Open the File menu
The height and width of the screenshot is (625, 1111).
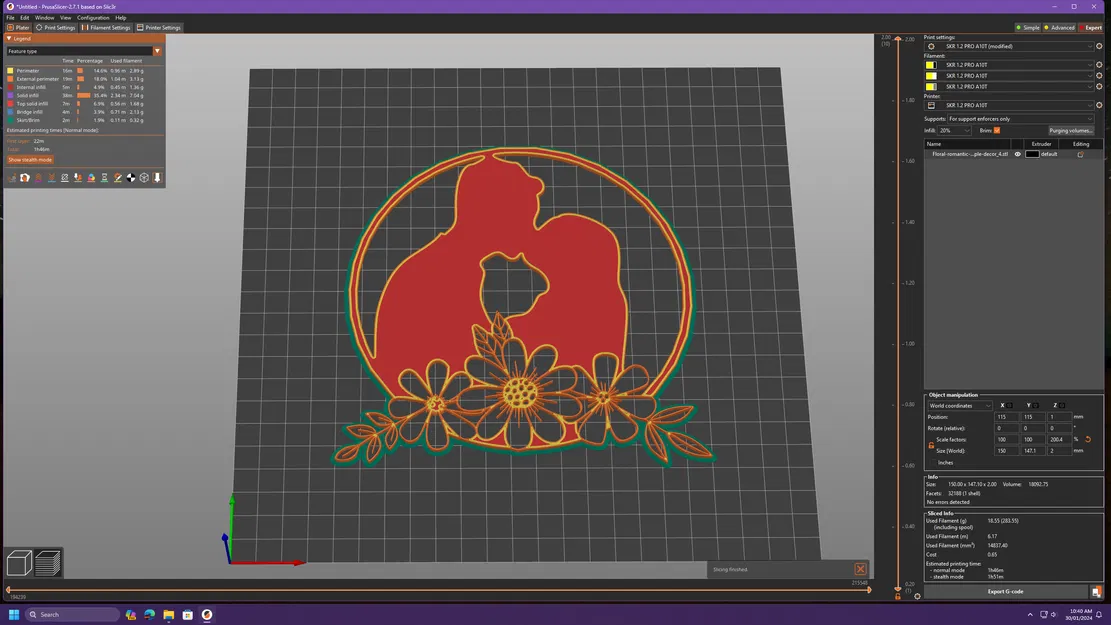click(x=11, y=18)
